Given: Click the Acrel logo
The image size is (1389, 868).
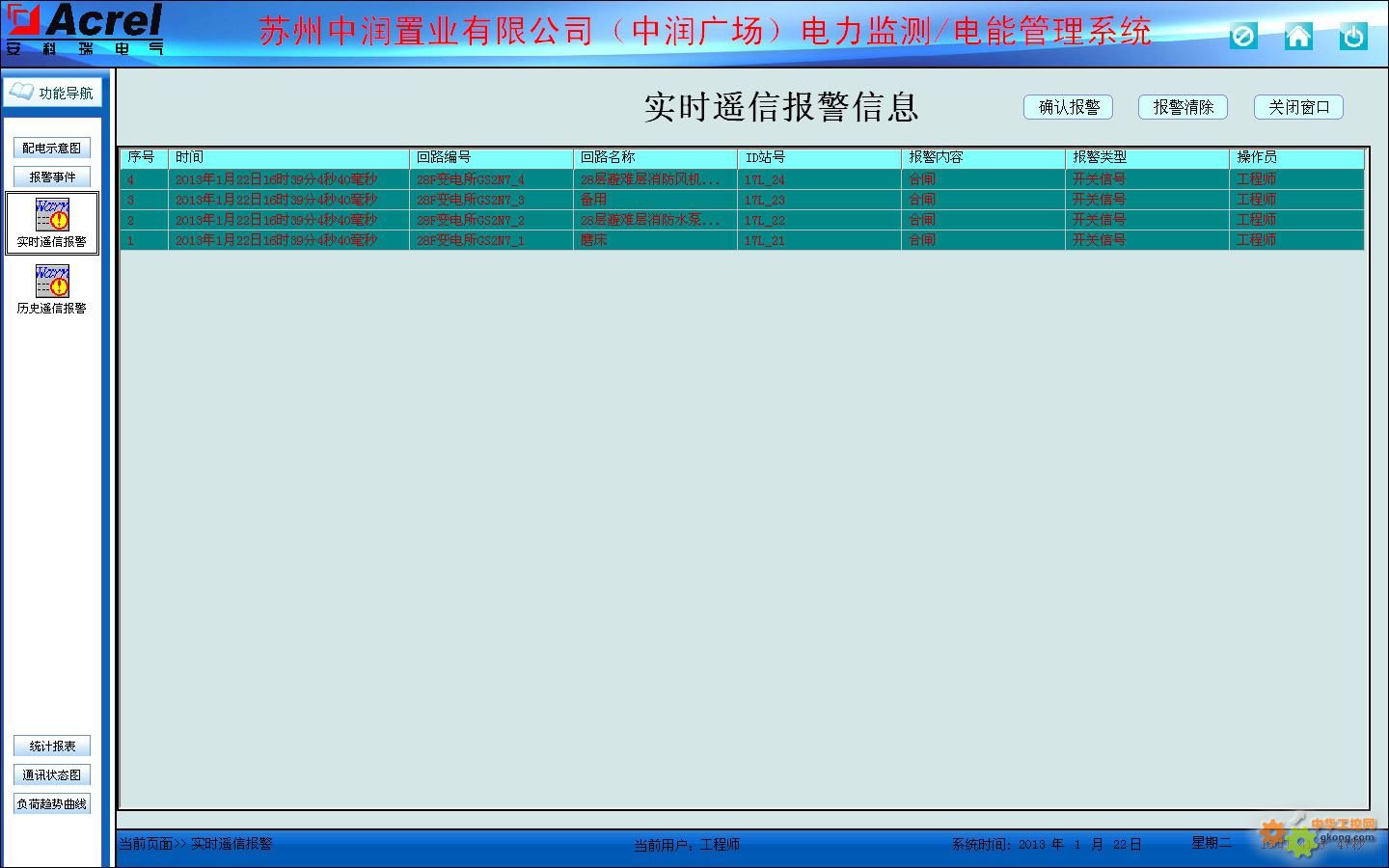Looking at the screenshot, I should (x=85, y=29).
